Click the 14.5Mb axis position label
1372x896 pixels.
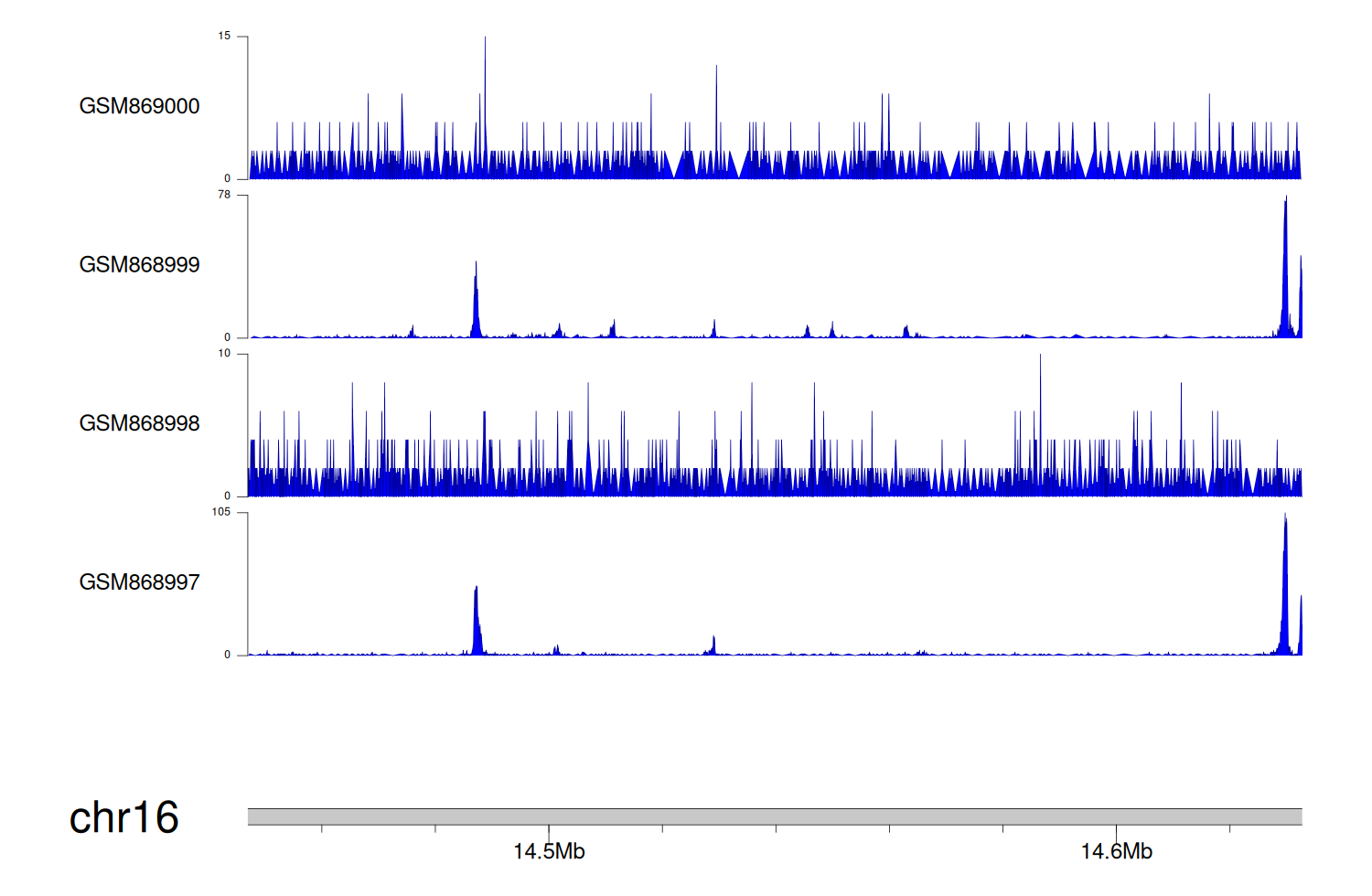coord(549,851)
